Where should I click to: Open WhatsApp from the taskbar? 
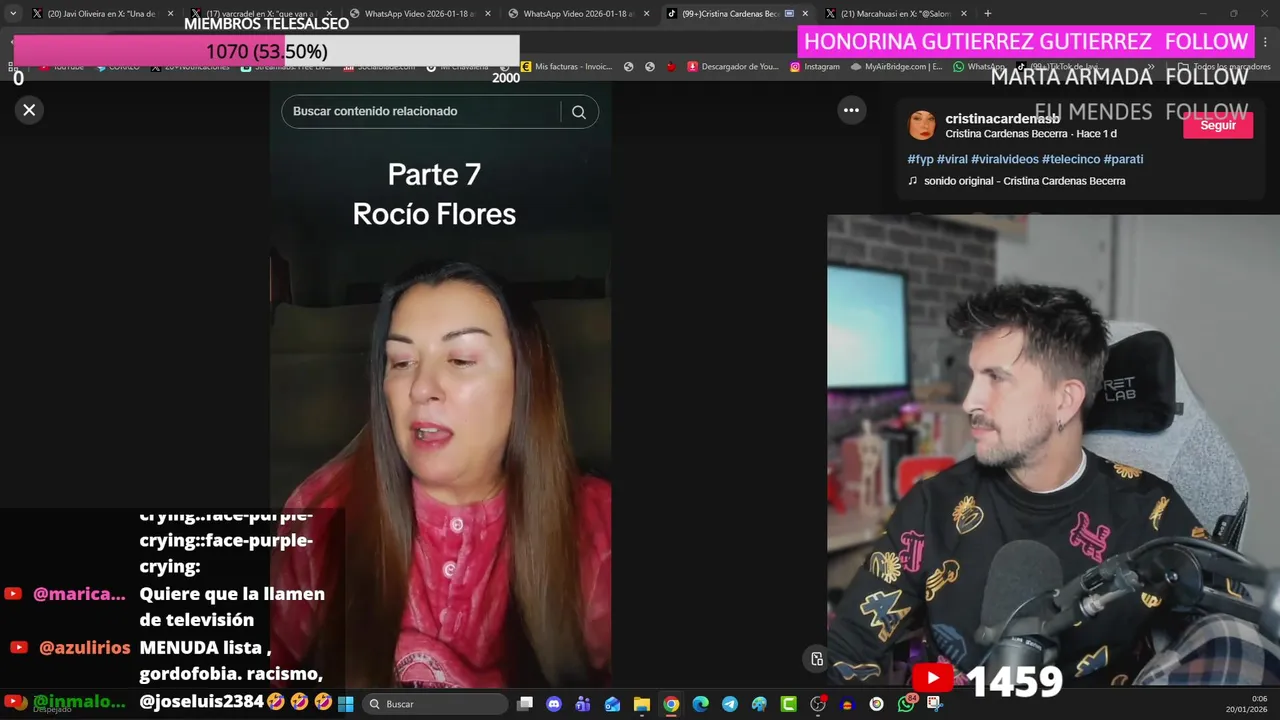[906, 704]
